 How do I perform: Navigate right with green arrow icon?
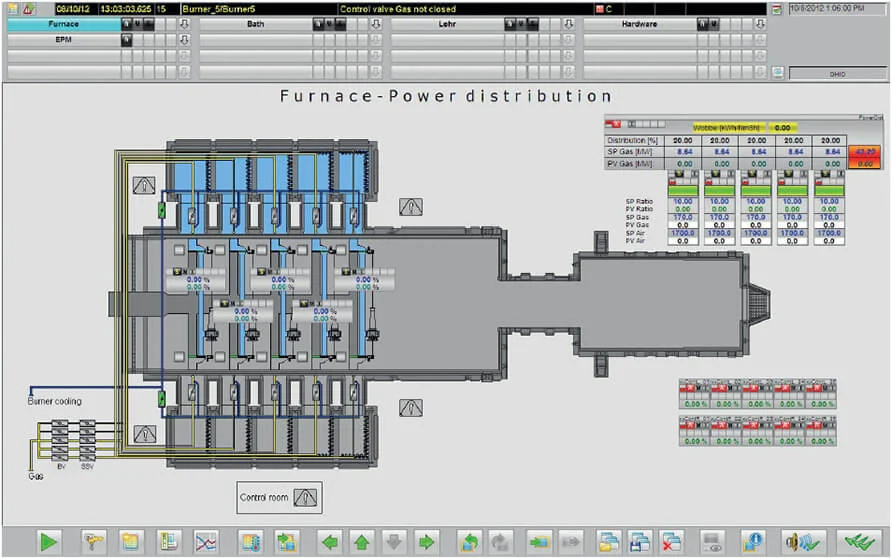[x=426, y=542]
